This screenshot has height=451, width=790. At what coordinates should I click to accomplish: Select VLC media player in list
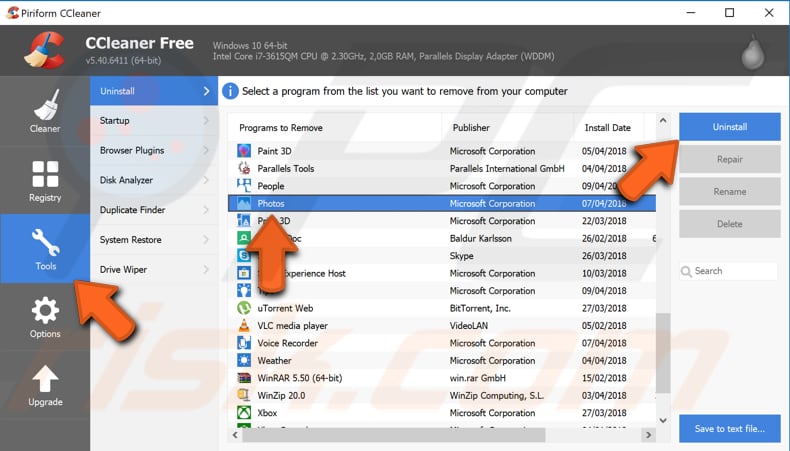[442, 326]
